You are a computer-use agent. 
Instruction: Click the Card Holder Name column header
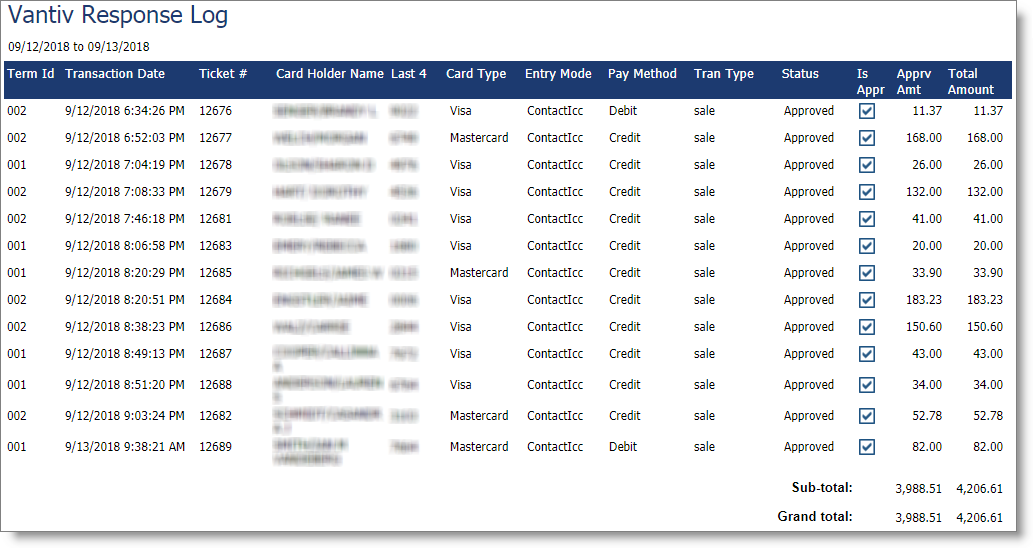click(x=329, y=74)
